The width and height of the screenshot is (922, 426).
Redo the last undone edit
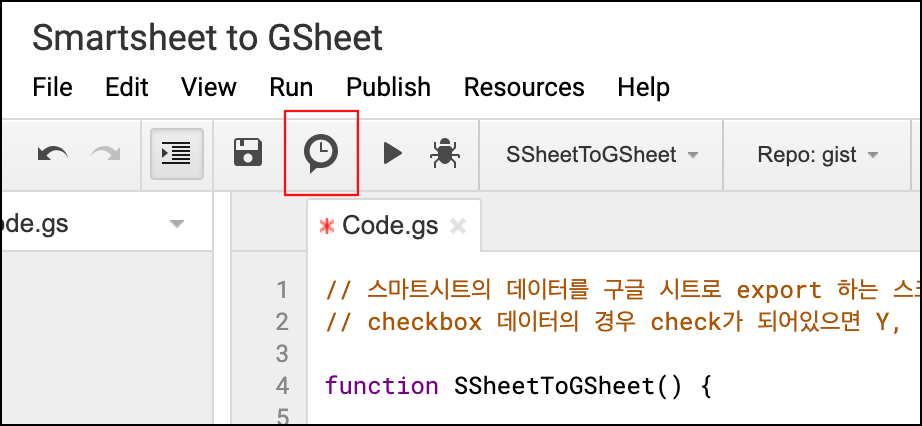click(105, 155)
